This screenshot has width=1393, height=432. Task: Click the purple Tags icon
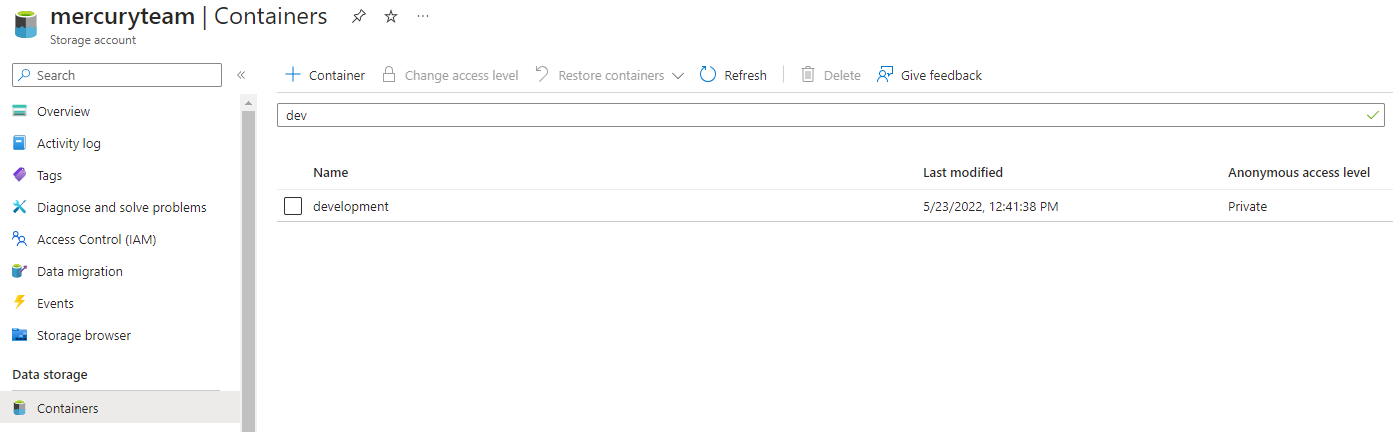pyautogui.click(x=19, y=175)
